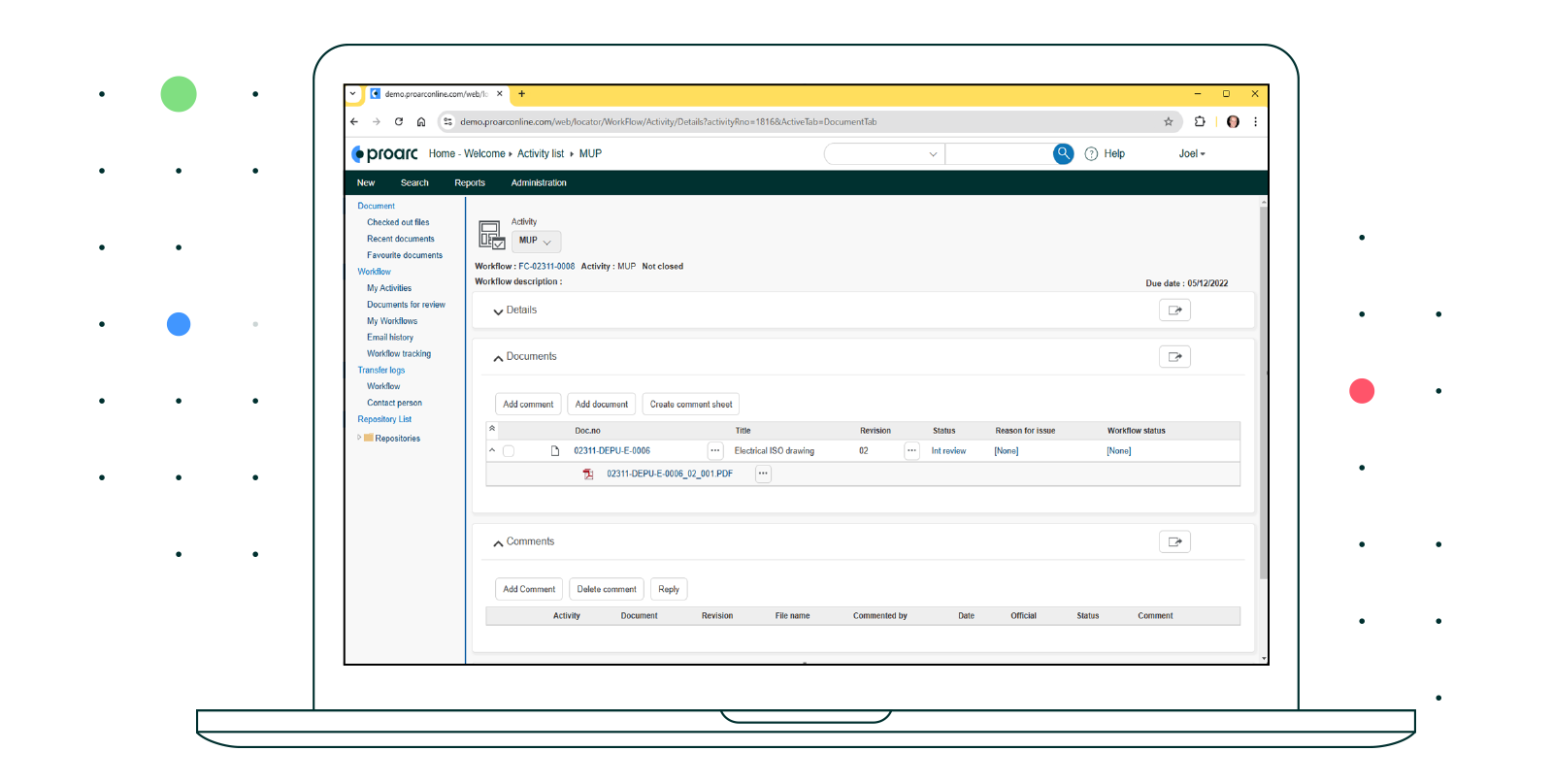Expand the Repositories tree node
The height and width of the screenshot is (784, 1553).
359,438
